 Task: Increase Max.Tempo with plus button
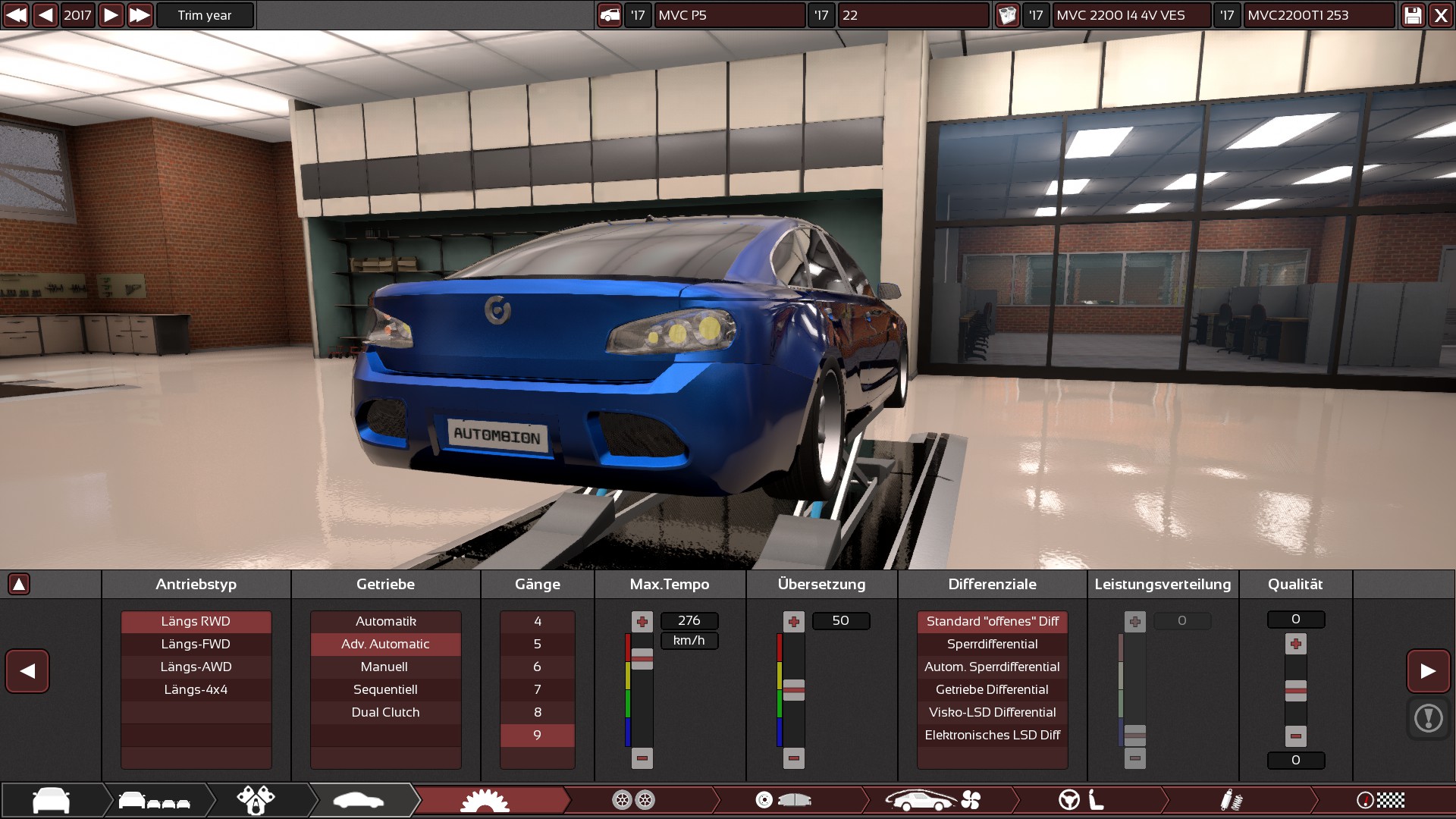[642, 622]
